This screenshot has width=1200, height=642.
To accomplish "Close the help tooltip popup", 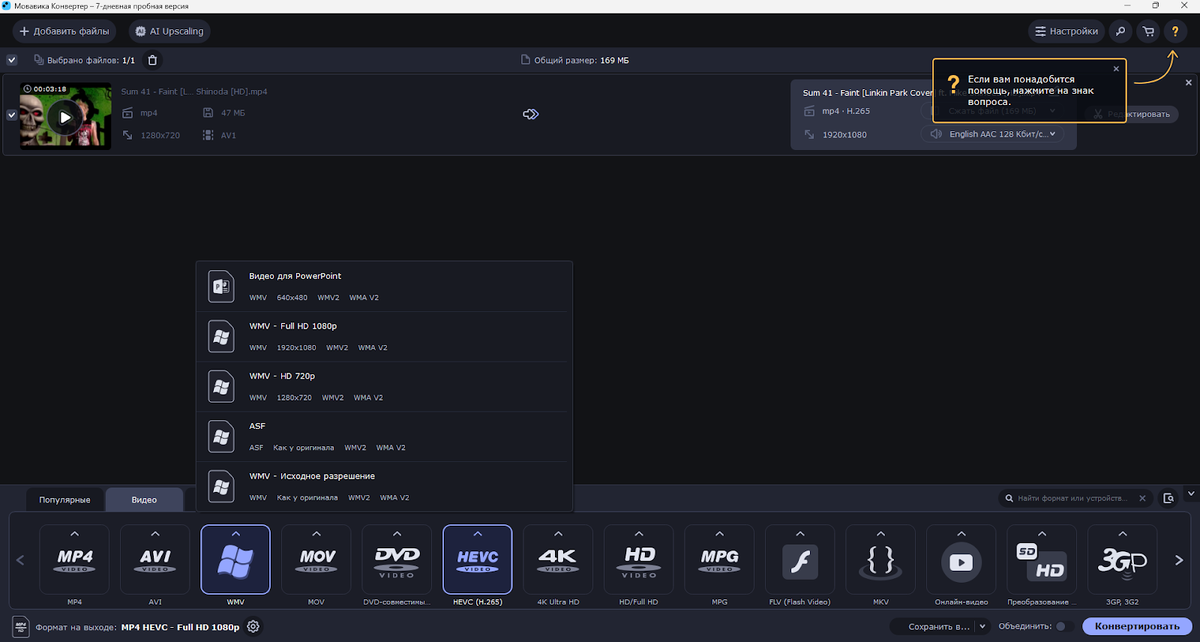I will click(1116, 69).
